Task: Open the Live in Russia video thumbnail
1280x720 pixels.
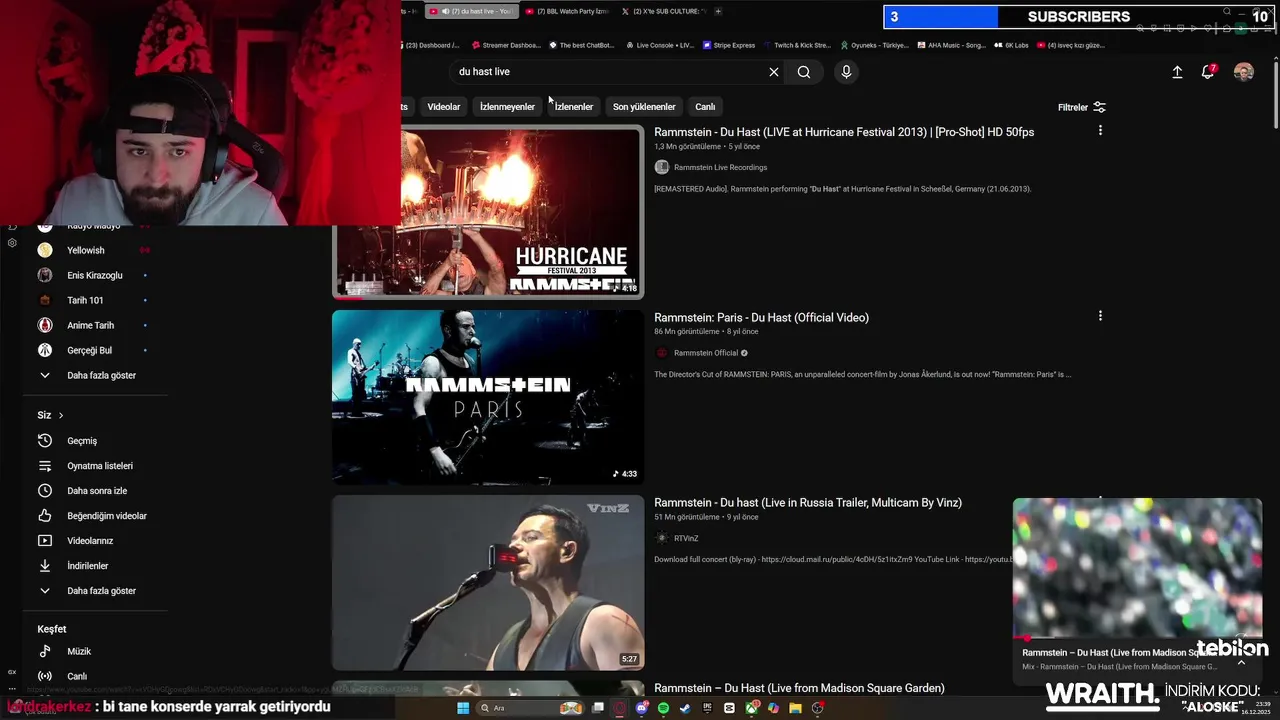Action: point(488,582)
